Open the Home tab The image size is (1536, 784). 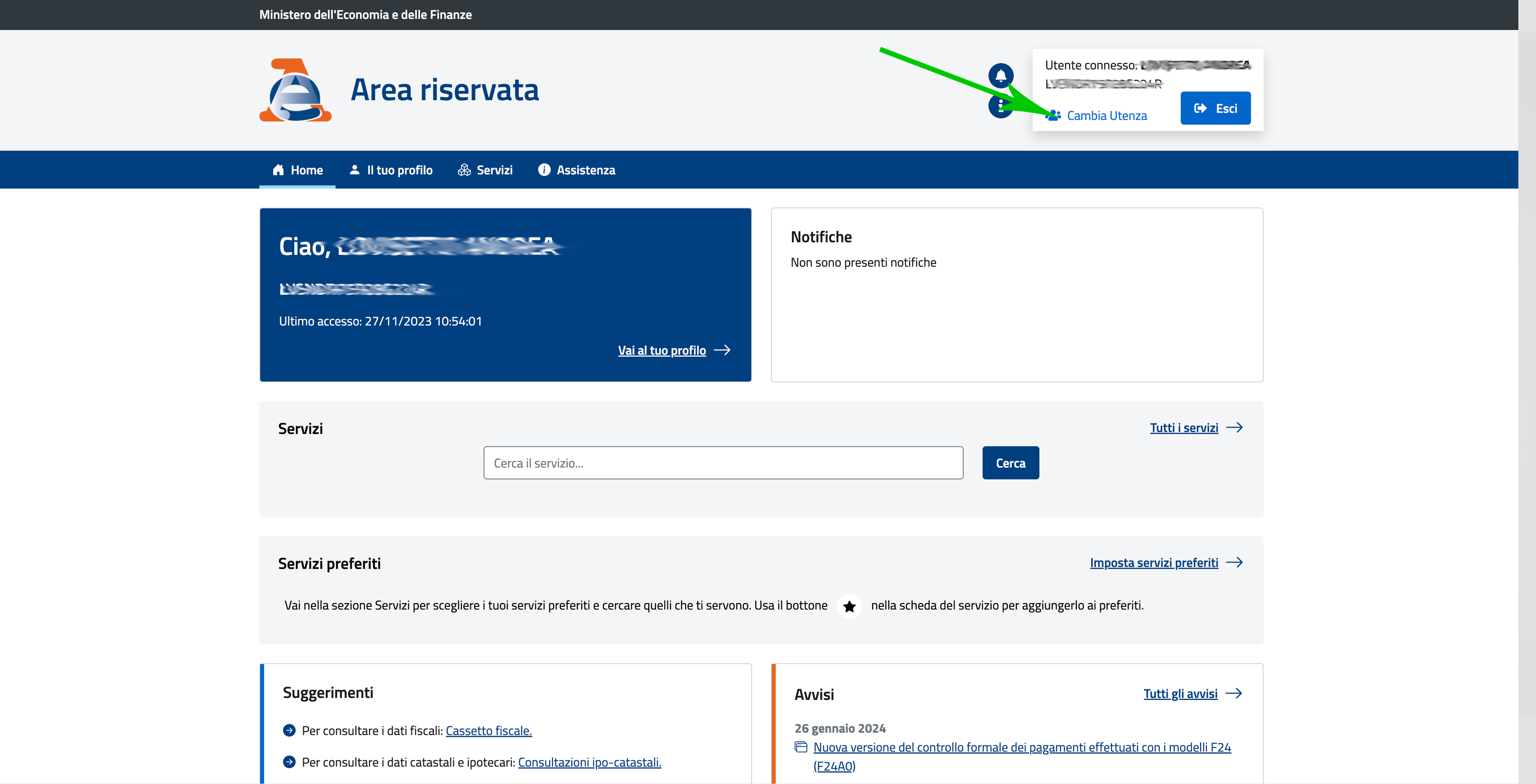297,171
